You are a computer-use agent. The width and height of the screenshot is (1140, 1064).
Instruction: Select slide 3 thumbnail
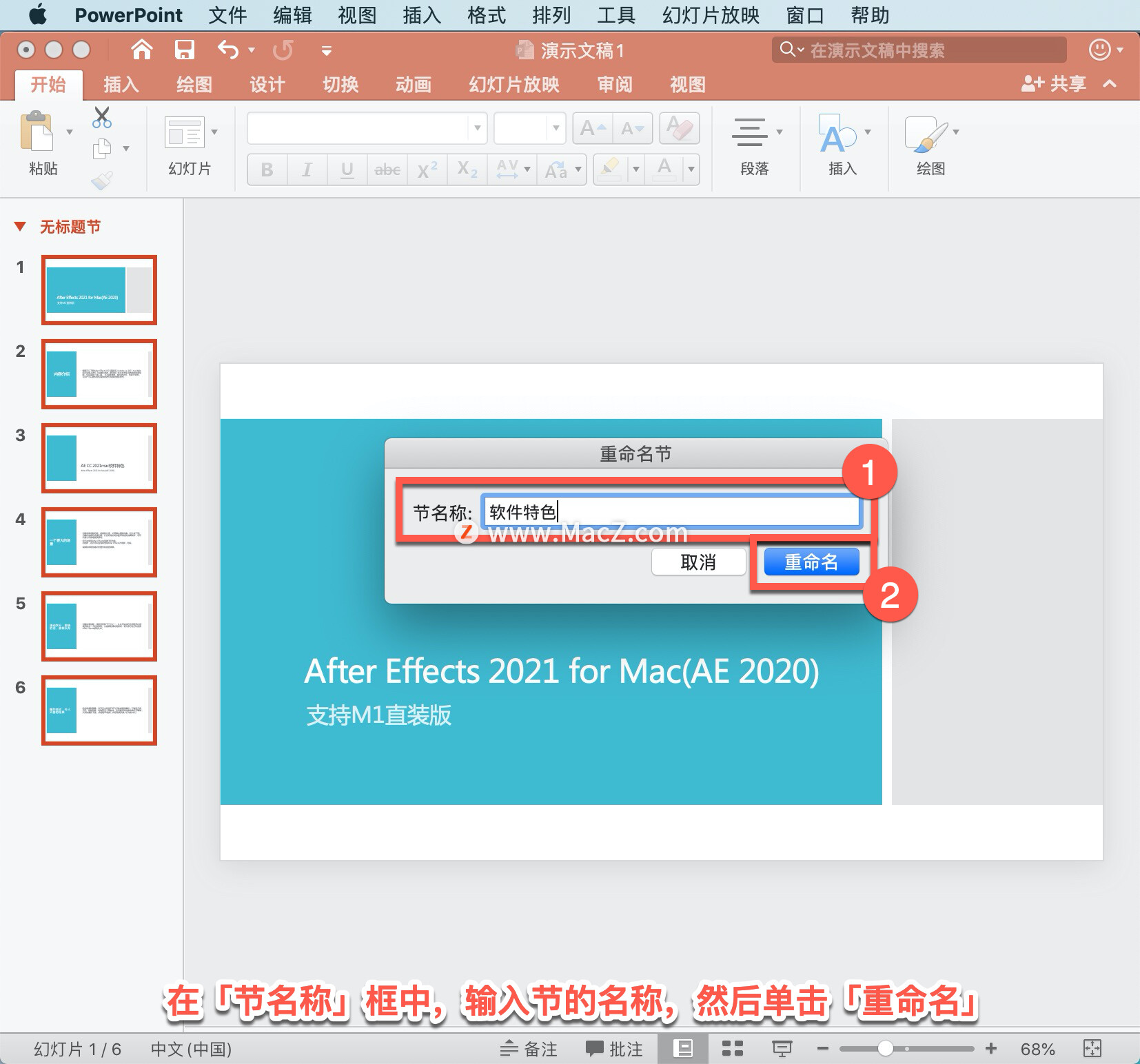coord(99,458)
